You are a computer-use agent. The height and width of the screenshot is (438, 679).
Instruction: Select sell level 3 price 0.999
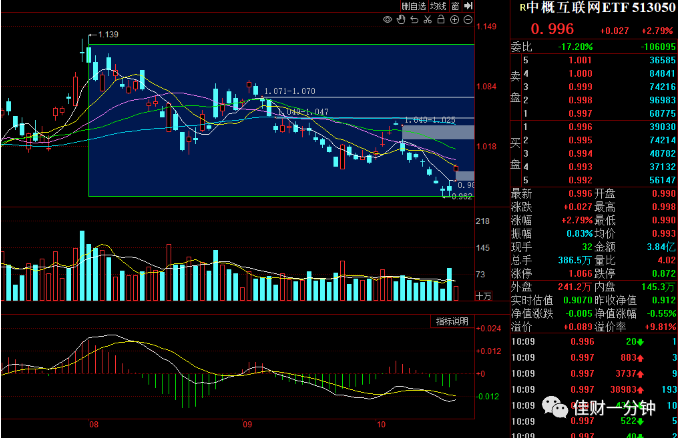click(x=580, y=87)
